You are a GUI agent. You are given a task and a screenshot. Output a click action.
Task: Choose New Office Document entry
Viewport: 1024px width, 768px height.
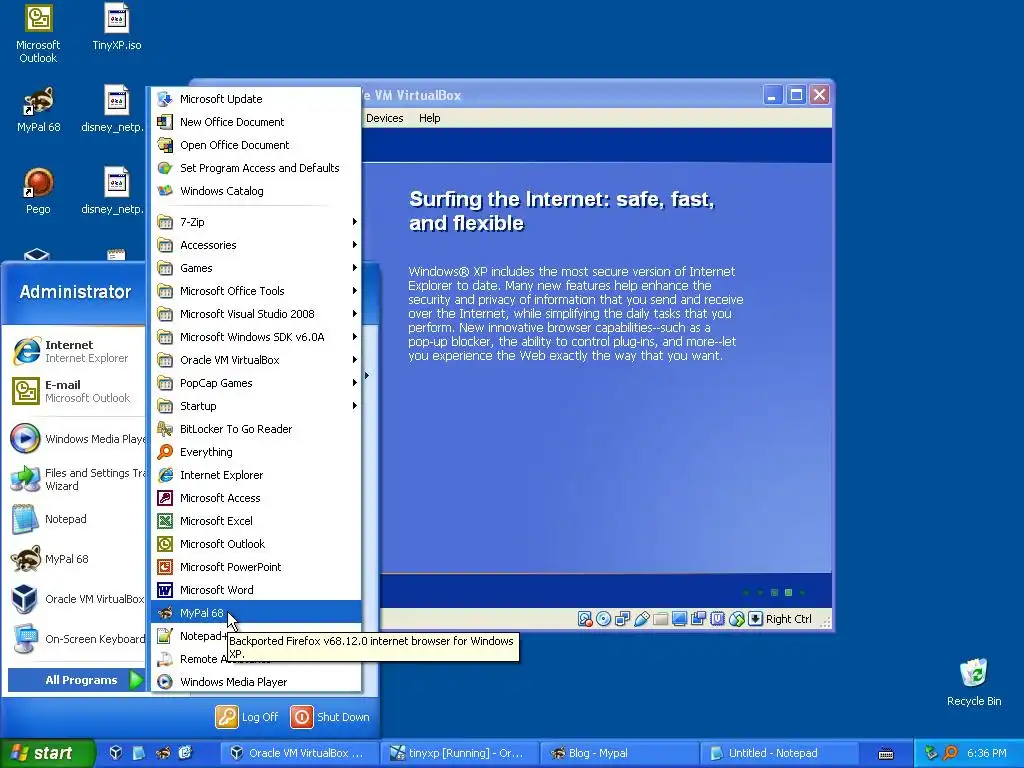click(257, 121)
